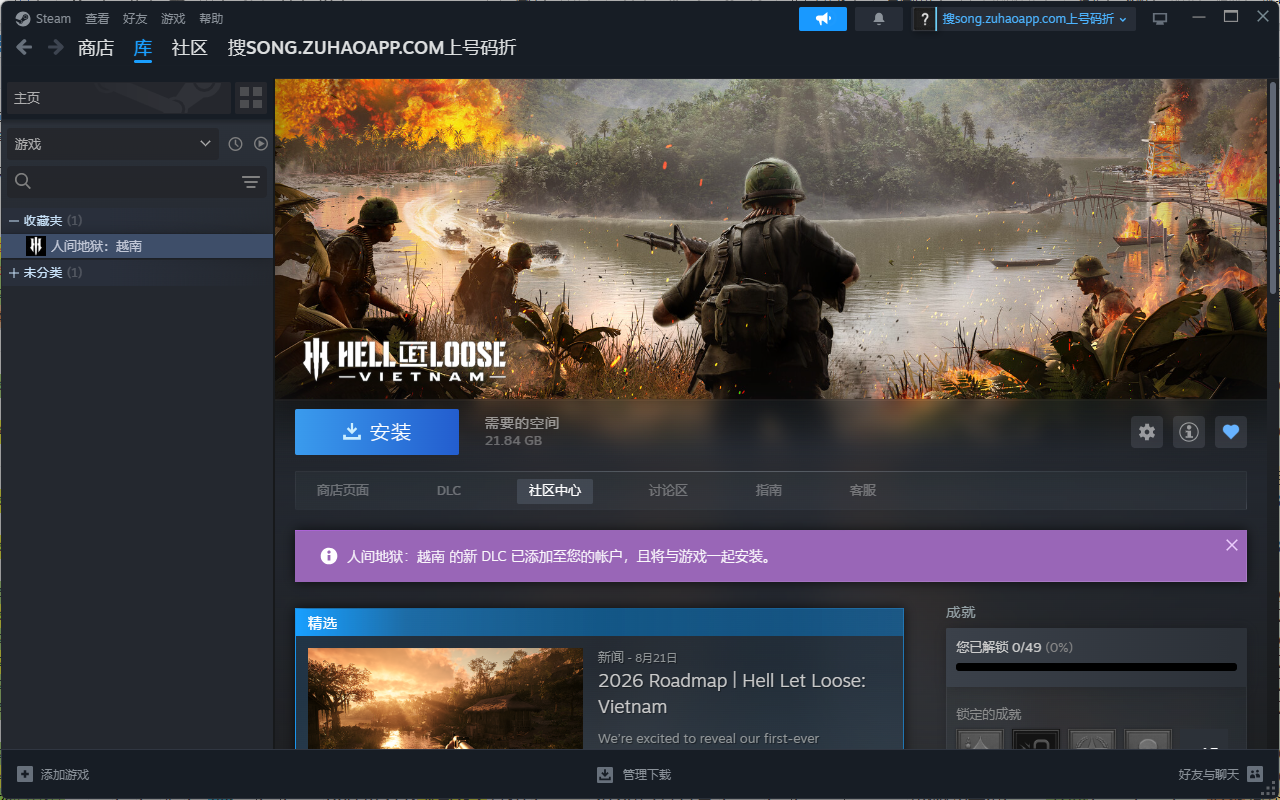
Task: Expand the account dropdown 搜song.zuhaoapp.com上号码折
Action: [x=1036, y=19]
